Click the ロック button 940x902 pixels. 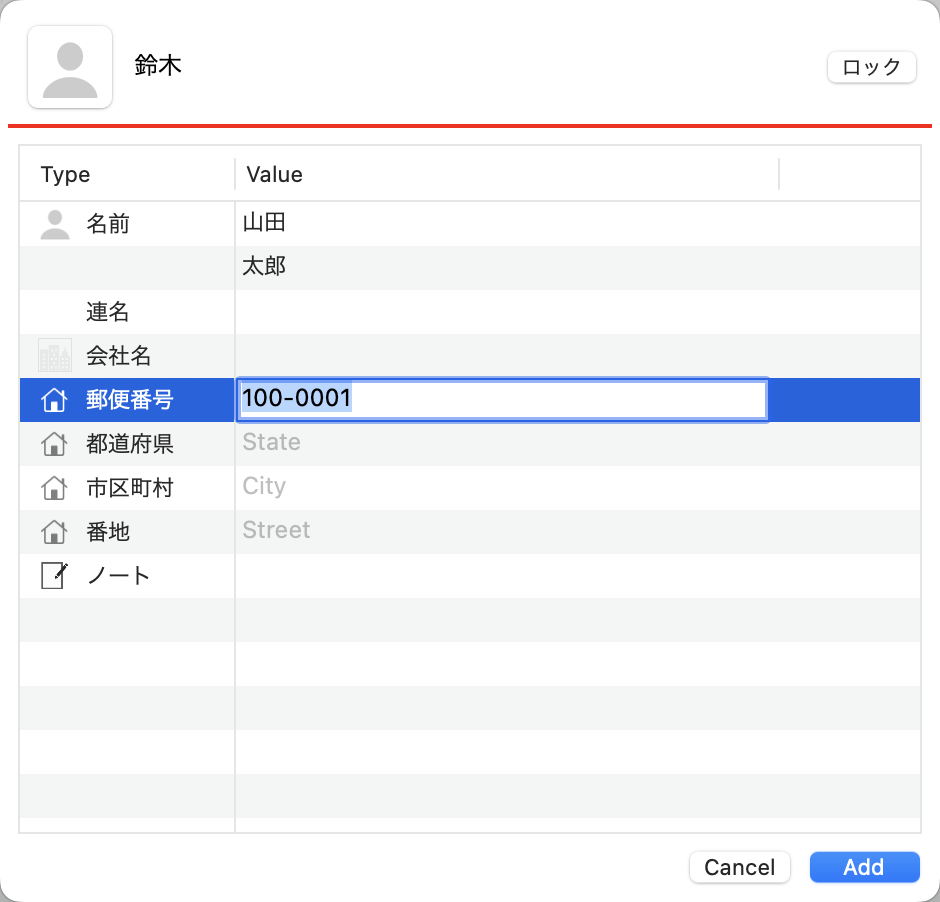point(872,67)
